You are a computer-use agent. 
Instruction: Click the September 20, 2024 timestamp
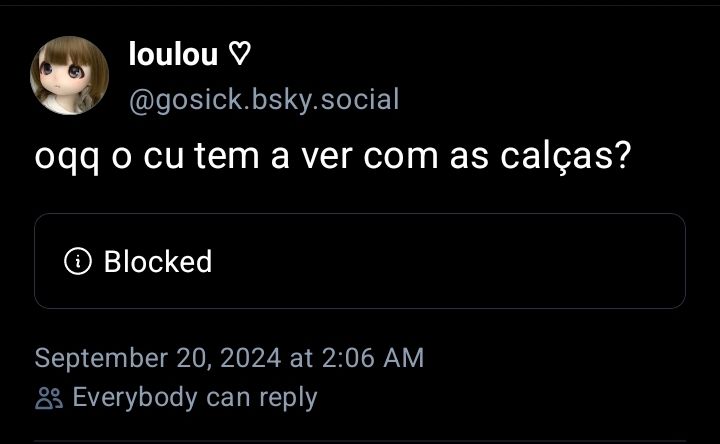pyautogui.click(x=229, y=358)
